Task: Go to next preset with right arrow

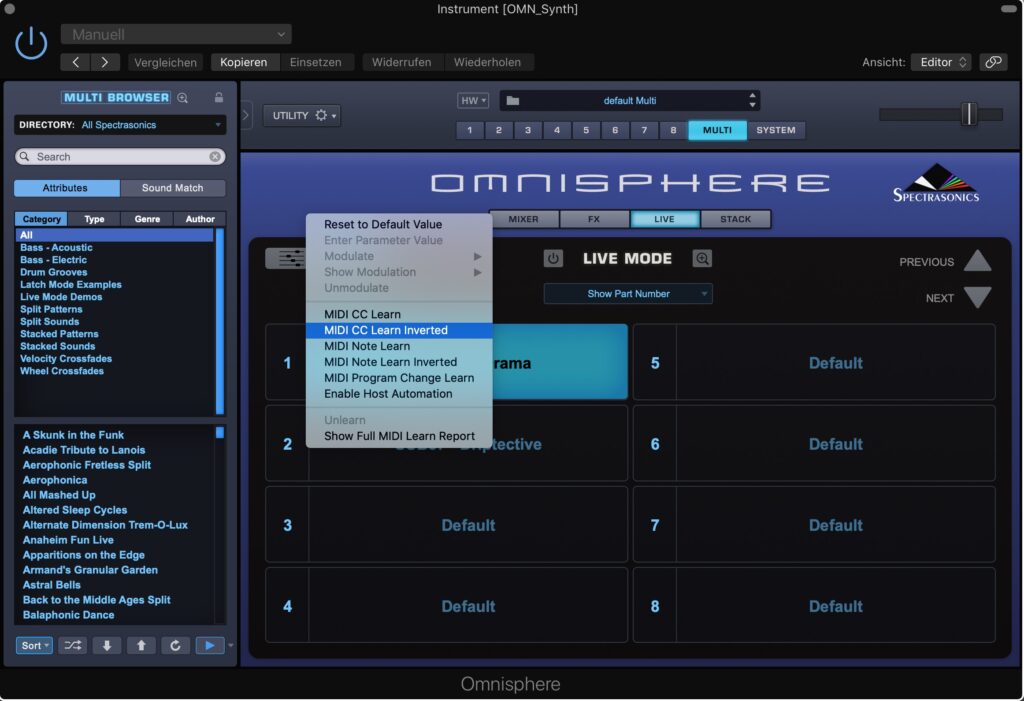Action: (x=104, y=62)
